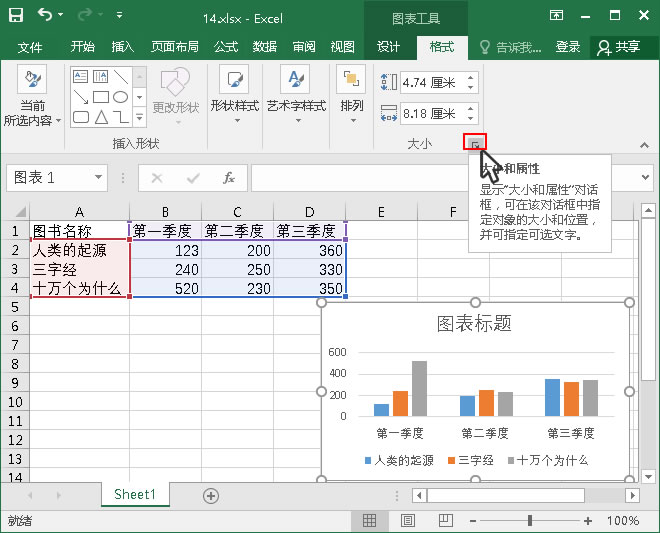The width and height of the screenshot is (660, 533).
Task: Select the elbow connector shape
Action: tap(121, 117)
